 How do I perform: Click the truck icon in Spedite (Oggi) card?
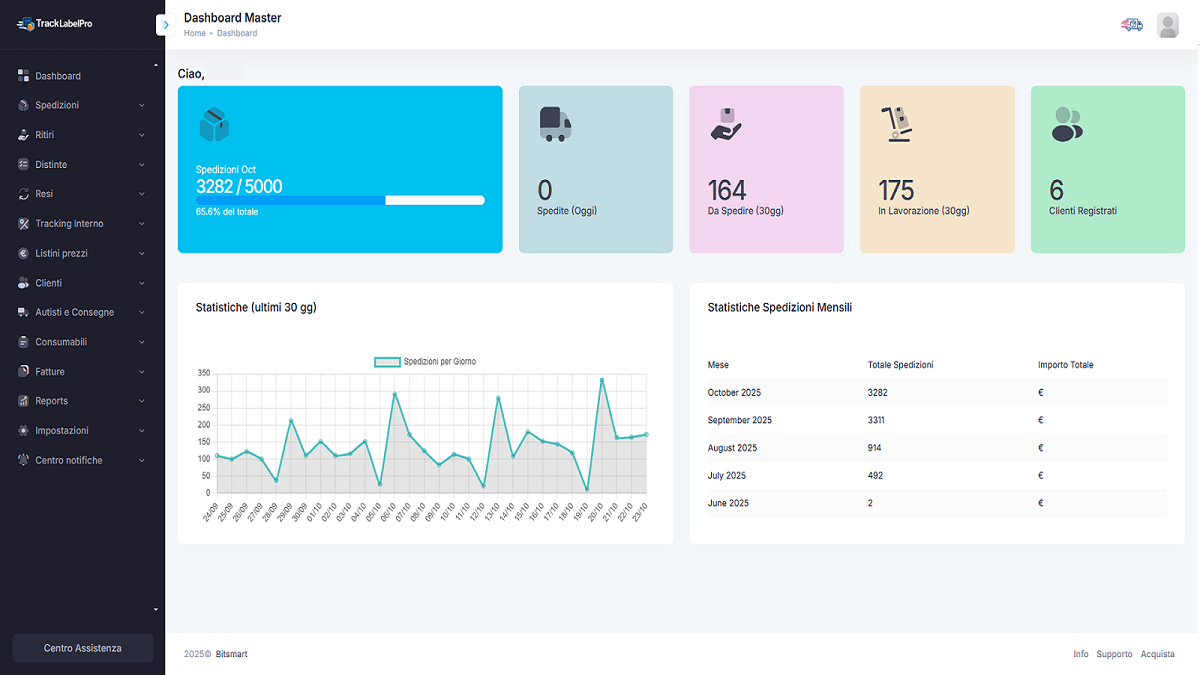(x=556, y=124)
